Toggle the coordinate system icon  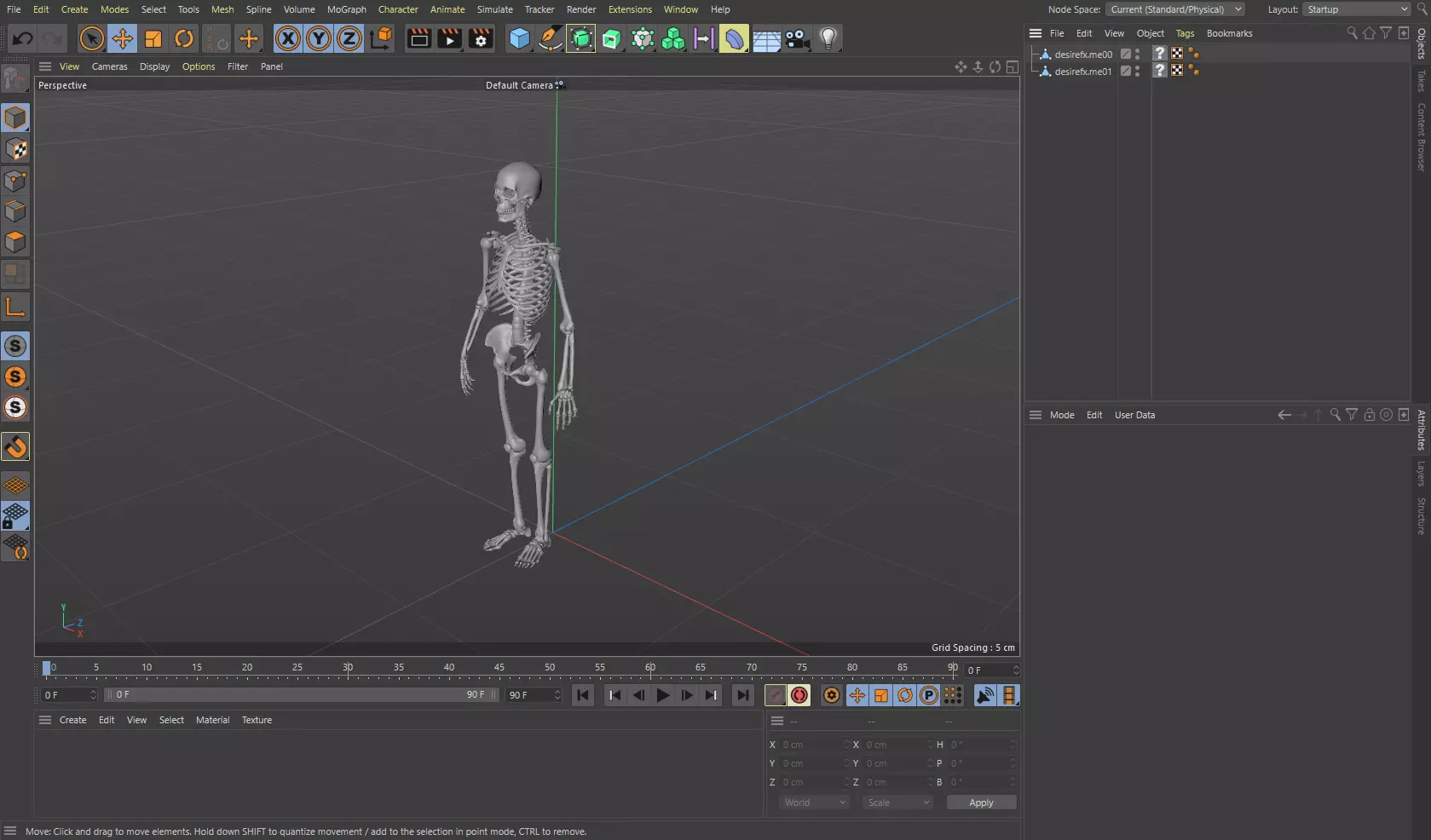pos(382,38)
